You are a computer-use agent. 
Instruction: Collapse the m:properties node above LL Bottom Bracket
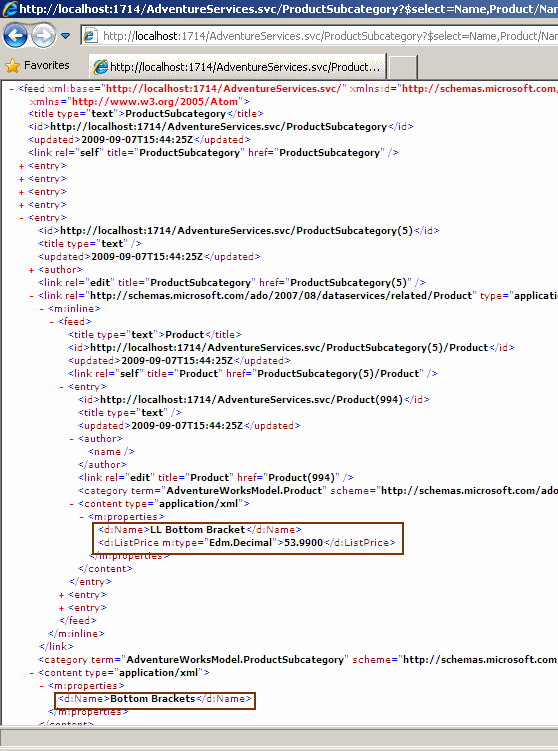pyautogui.click(x=81, y=517)
